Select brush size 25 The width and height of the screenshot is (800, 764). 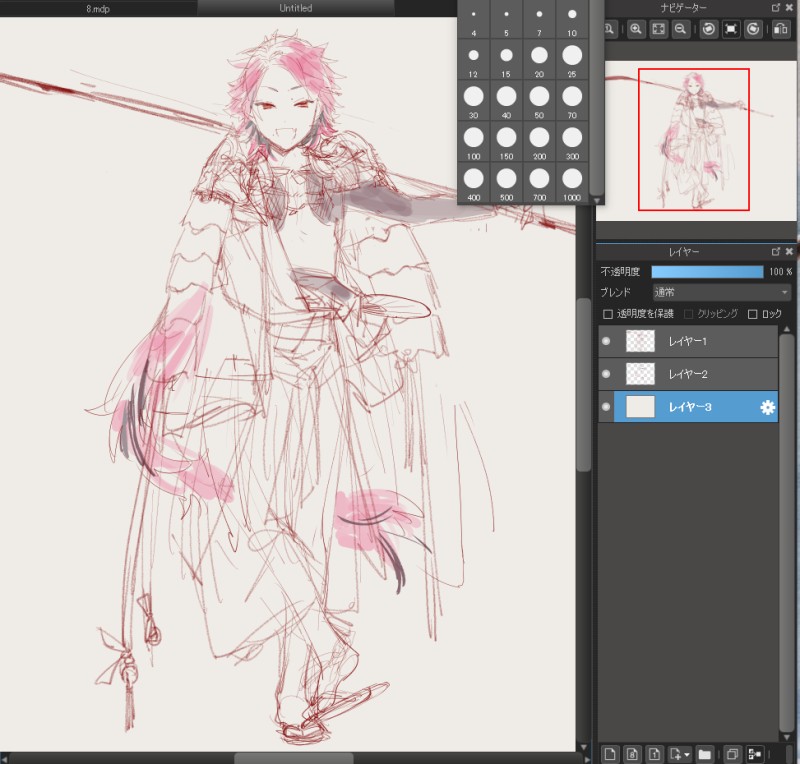coord(572,60)
